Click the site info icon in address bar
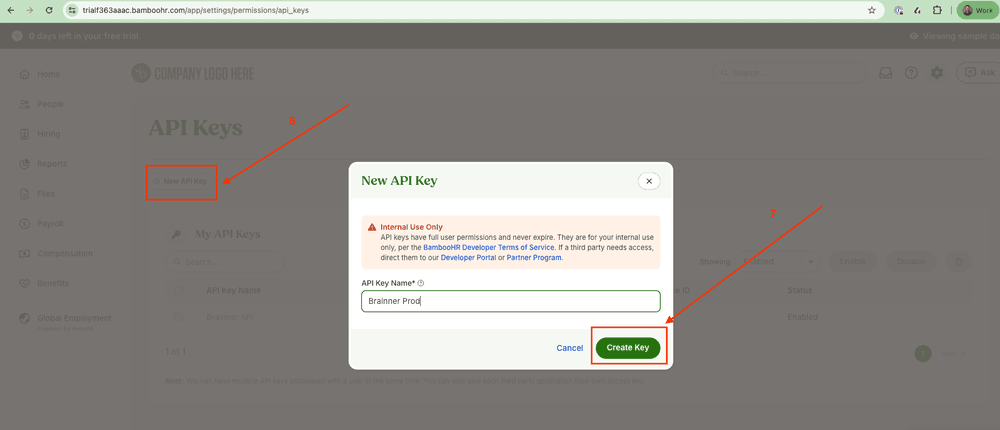Screen dimensions: 1000x430 (x=73, y=10)
